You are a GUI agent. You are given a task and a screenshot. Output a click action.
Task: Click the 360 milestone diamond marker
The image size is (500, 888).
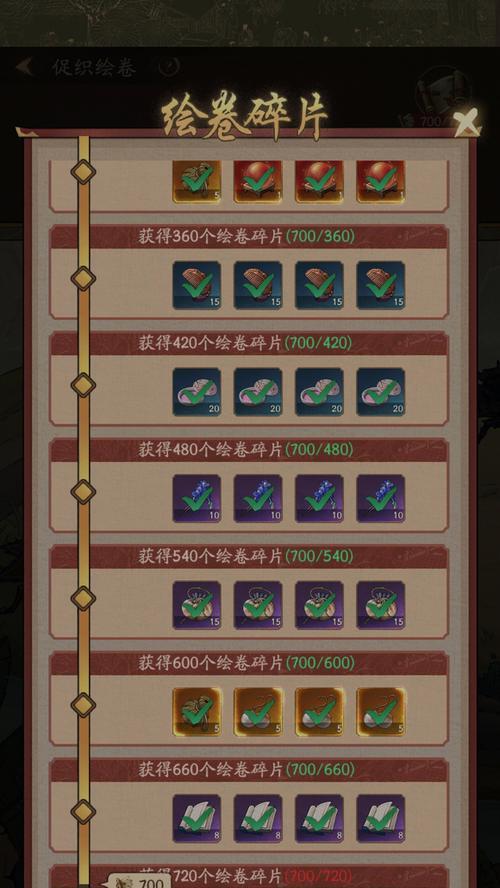(83, 278)
